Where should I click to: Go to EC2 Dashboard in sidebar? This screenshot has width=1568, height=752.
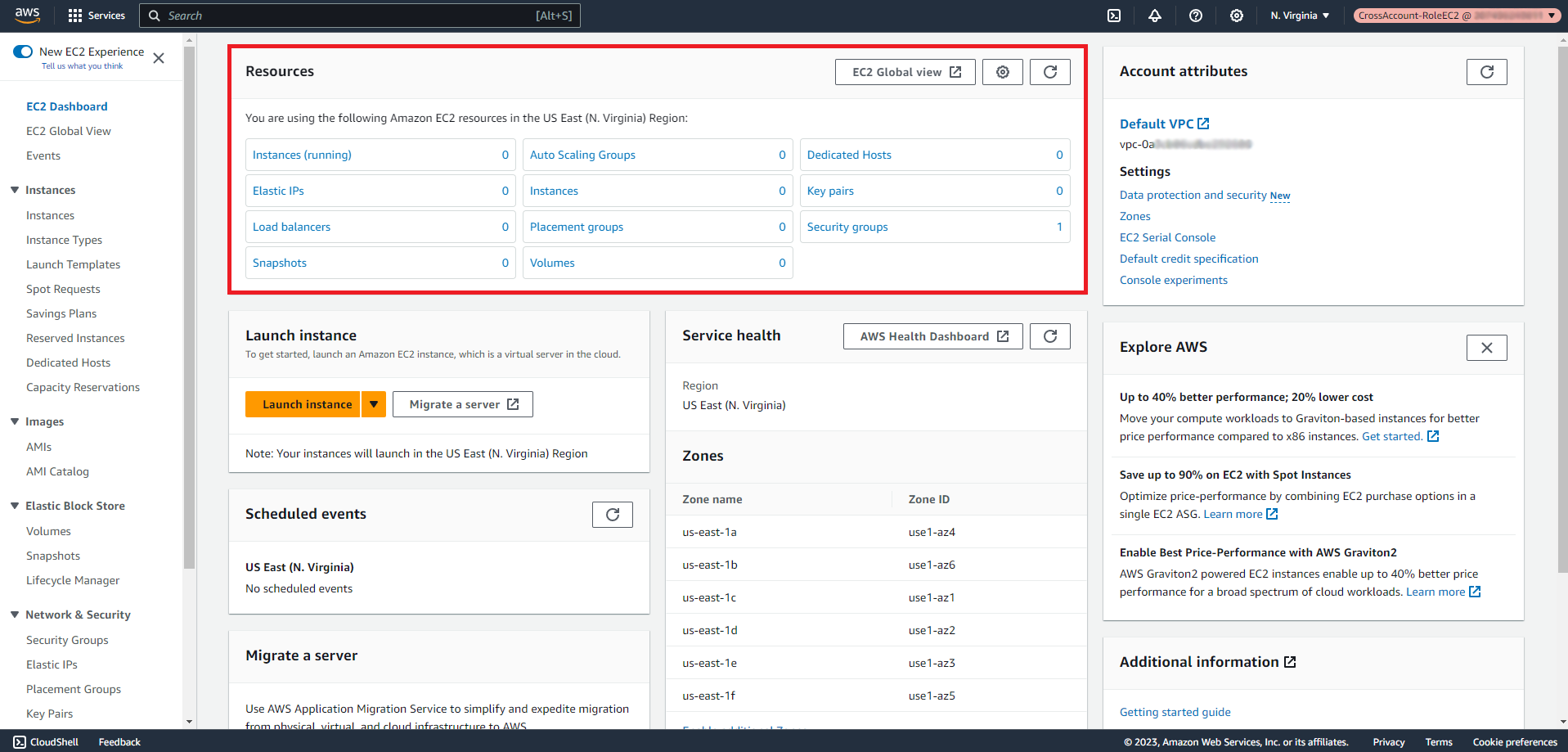click(x=67, y=106)
